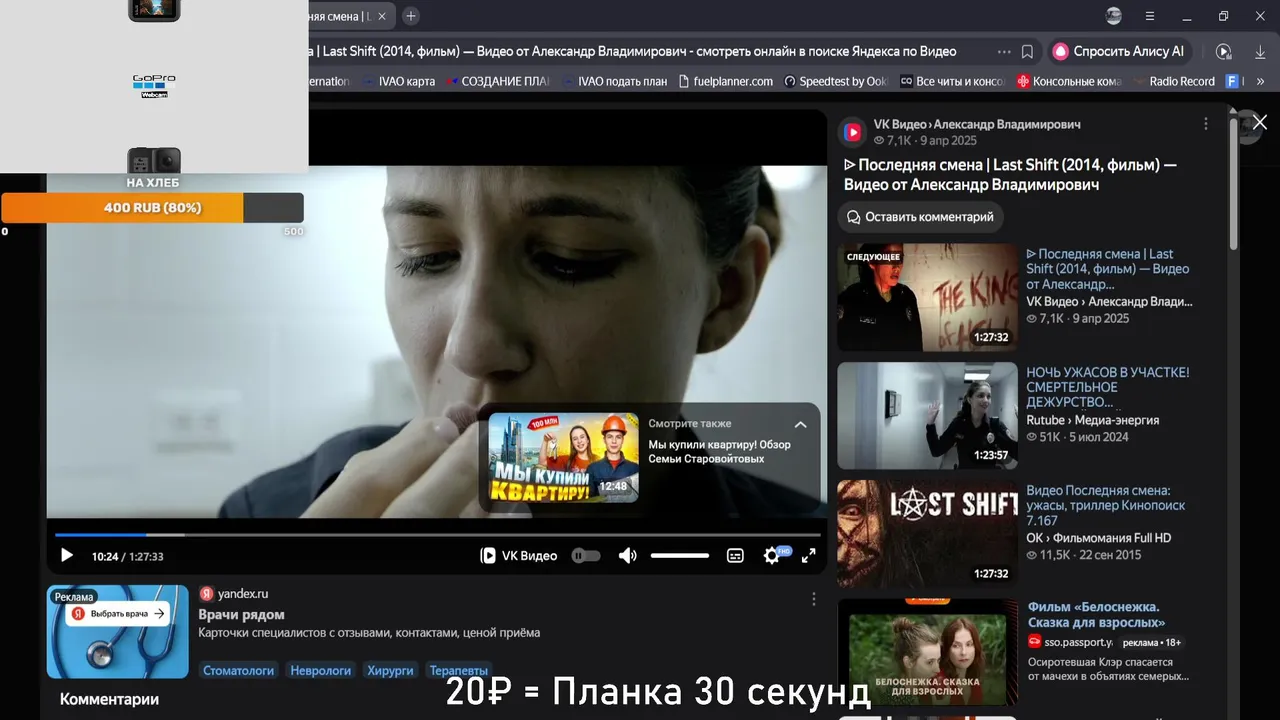This screenshot has width=1280, height=720.
Task: Open Белоснежка ad thumbnail
Action: [x=927, y=651]
